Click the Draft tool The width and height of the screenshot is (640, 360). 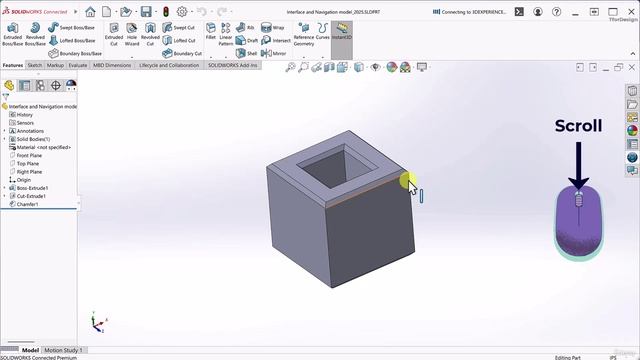pyautogui.click(x=247, y=40)
